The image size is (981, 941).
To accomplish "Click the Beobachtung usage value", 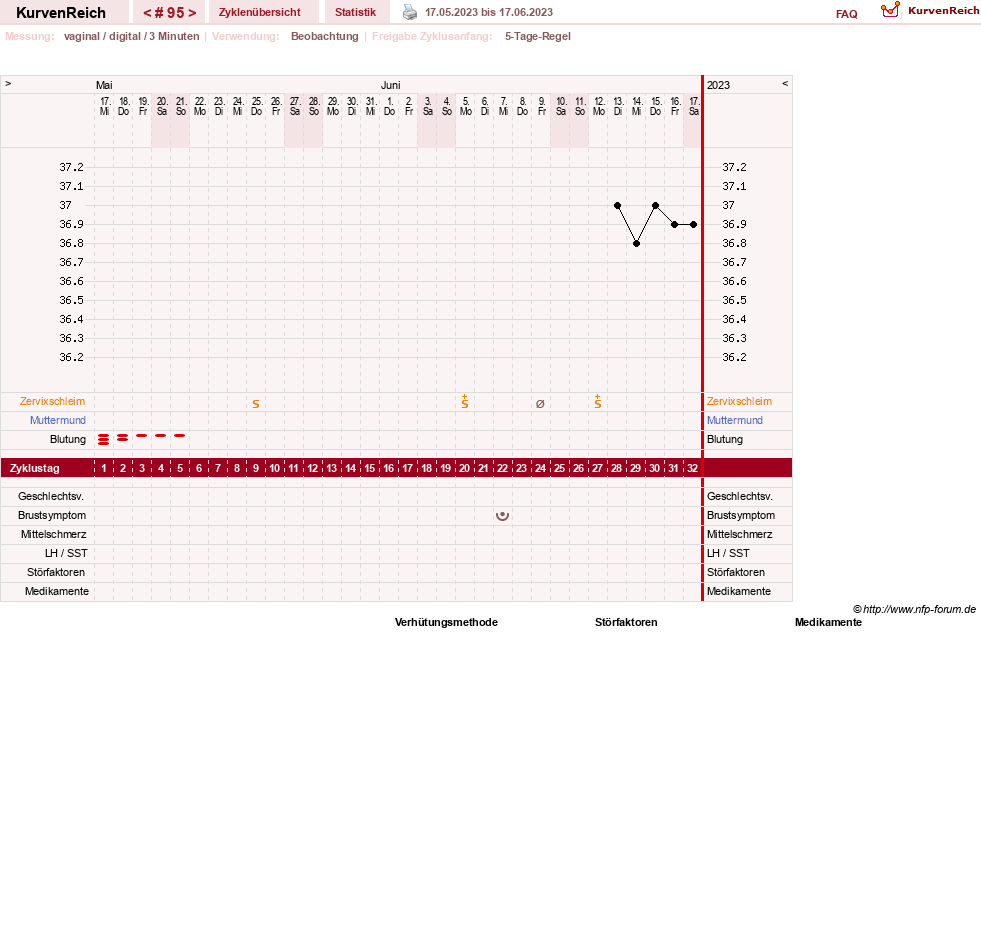I will coord(325,36).
